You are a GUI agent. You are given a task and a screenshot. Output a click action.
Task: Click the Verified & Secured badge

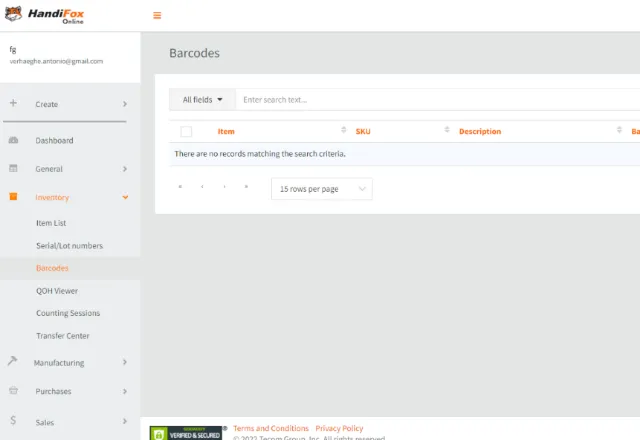click(186, 433)
